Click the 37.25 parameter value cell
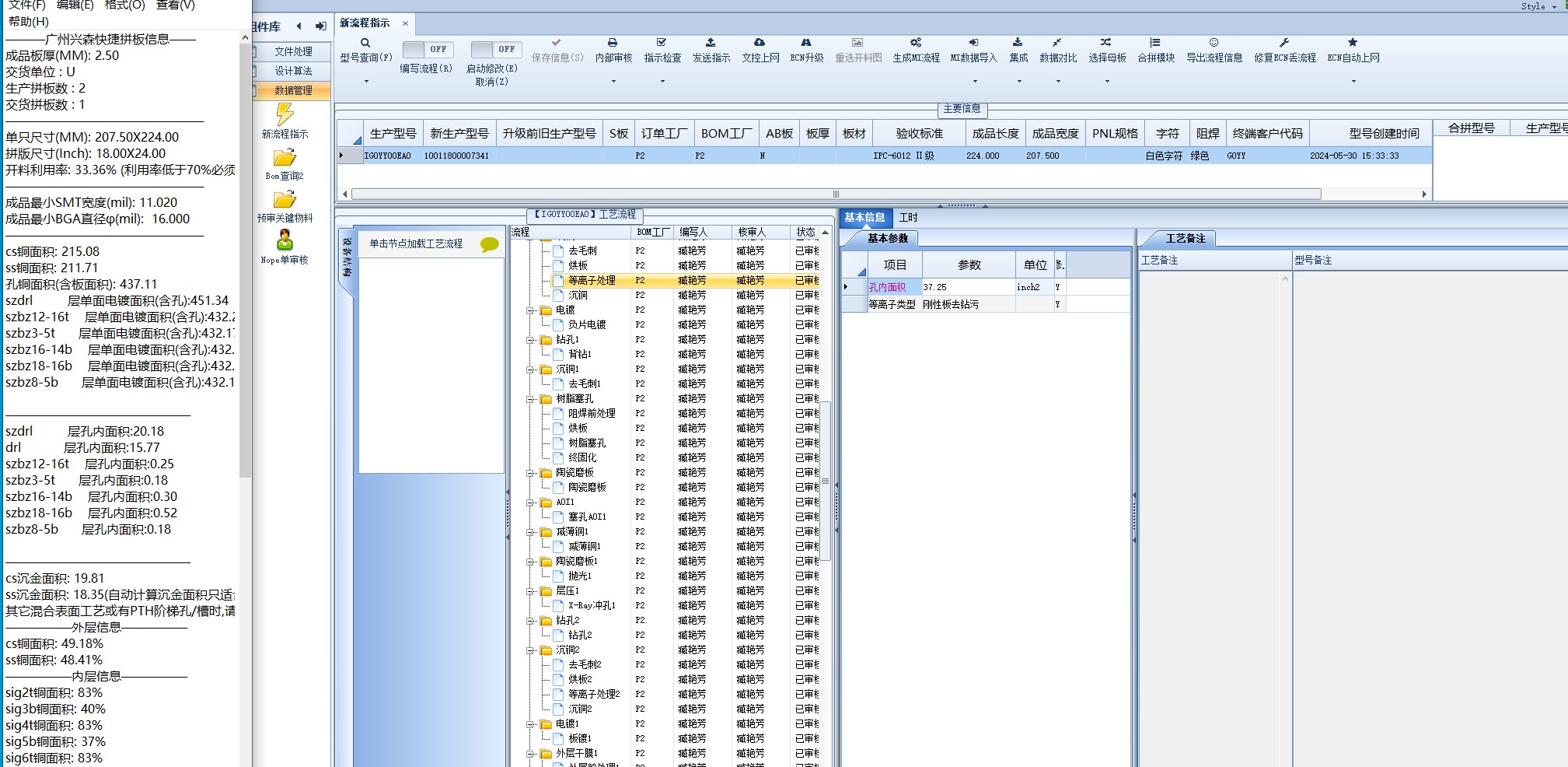The image size is (1568, 767). tap(968, 287)
